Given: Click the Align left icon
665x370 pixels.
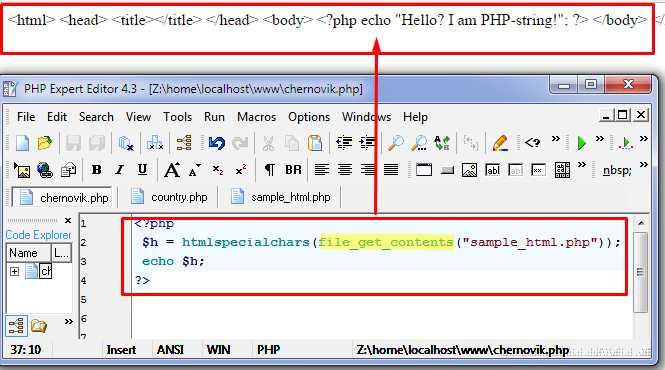Looking at the screenshot, I should point(322,170).
